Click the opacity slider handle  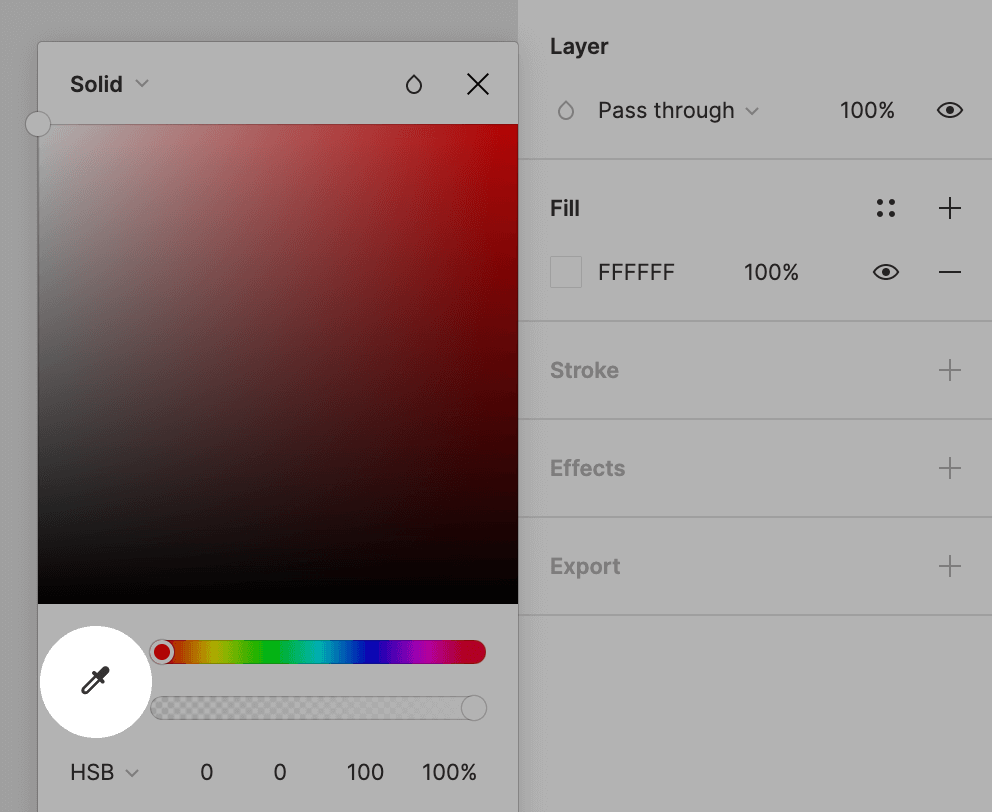pyautogui.click(x=474, y=708)
